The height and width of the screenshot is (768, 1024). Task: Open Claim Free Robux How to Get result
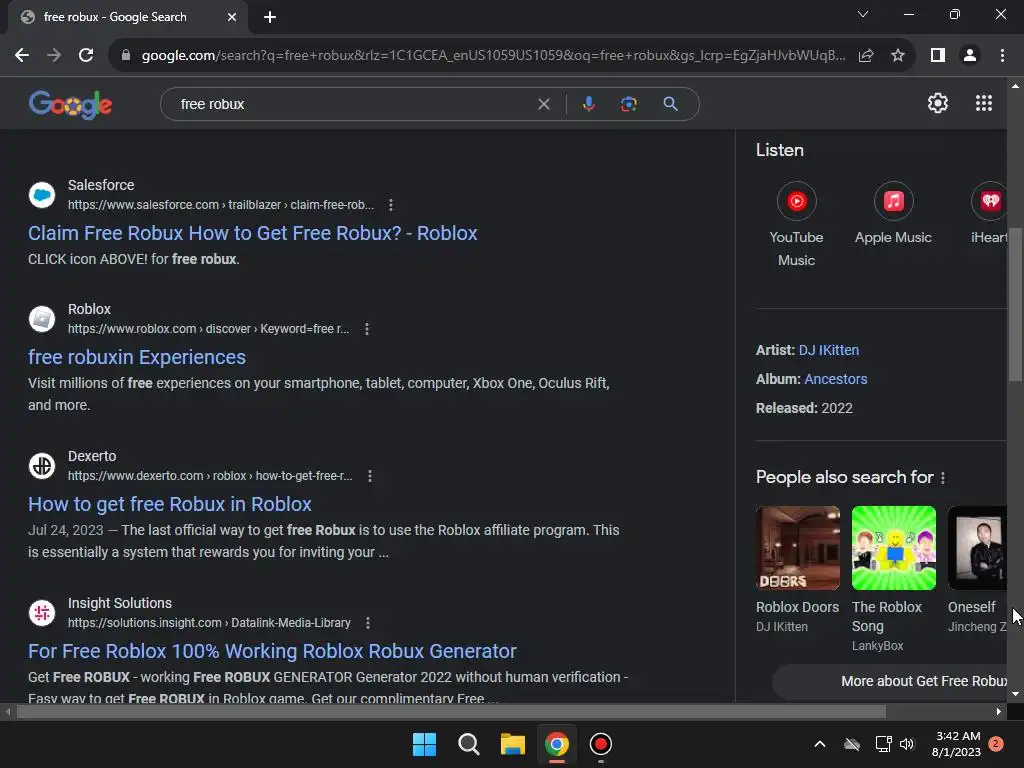pos(252,233)
